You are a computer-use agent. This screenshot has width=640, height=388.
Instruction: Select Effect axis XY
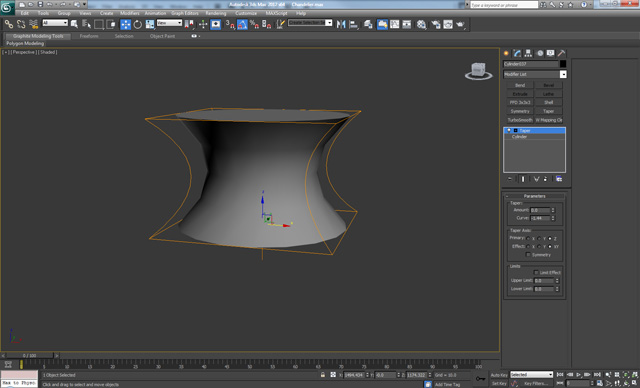pos(550,246)
